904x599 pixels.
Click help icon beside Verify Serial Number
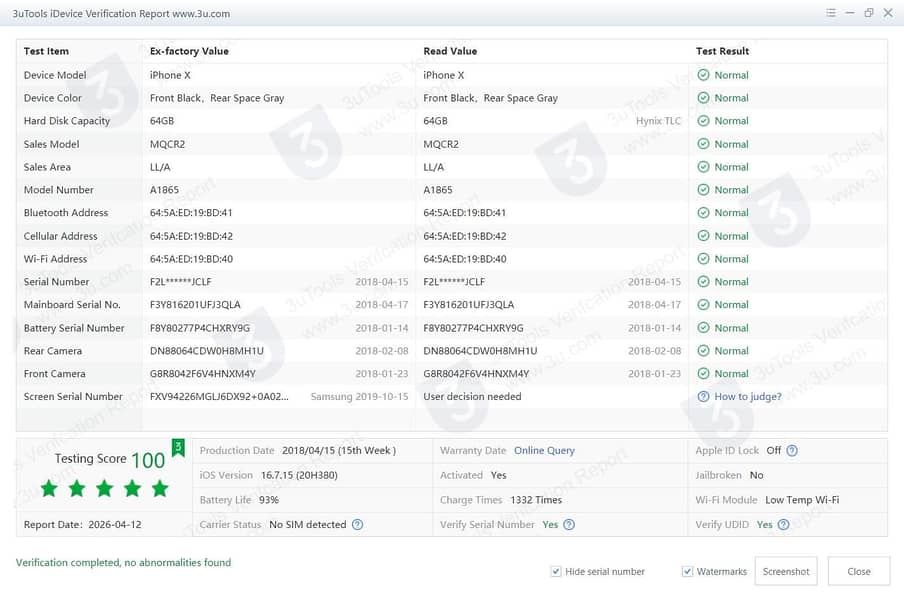[569, 525]
